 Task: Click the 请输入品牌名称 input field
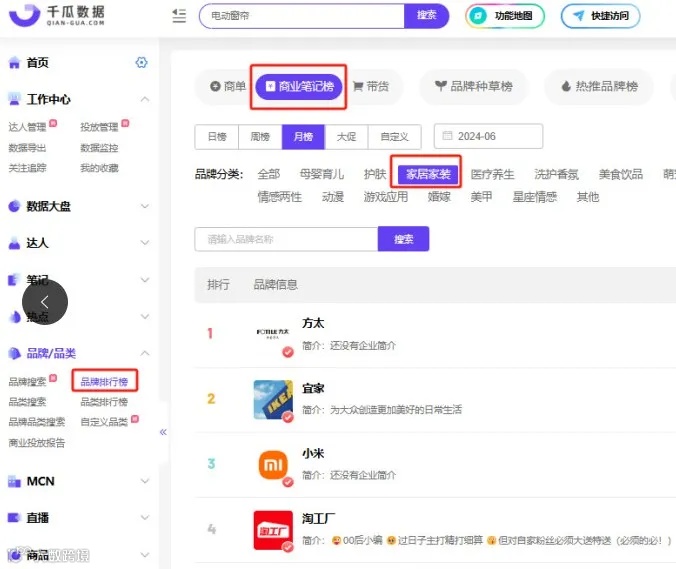coord(286,239)
